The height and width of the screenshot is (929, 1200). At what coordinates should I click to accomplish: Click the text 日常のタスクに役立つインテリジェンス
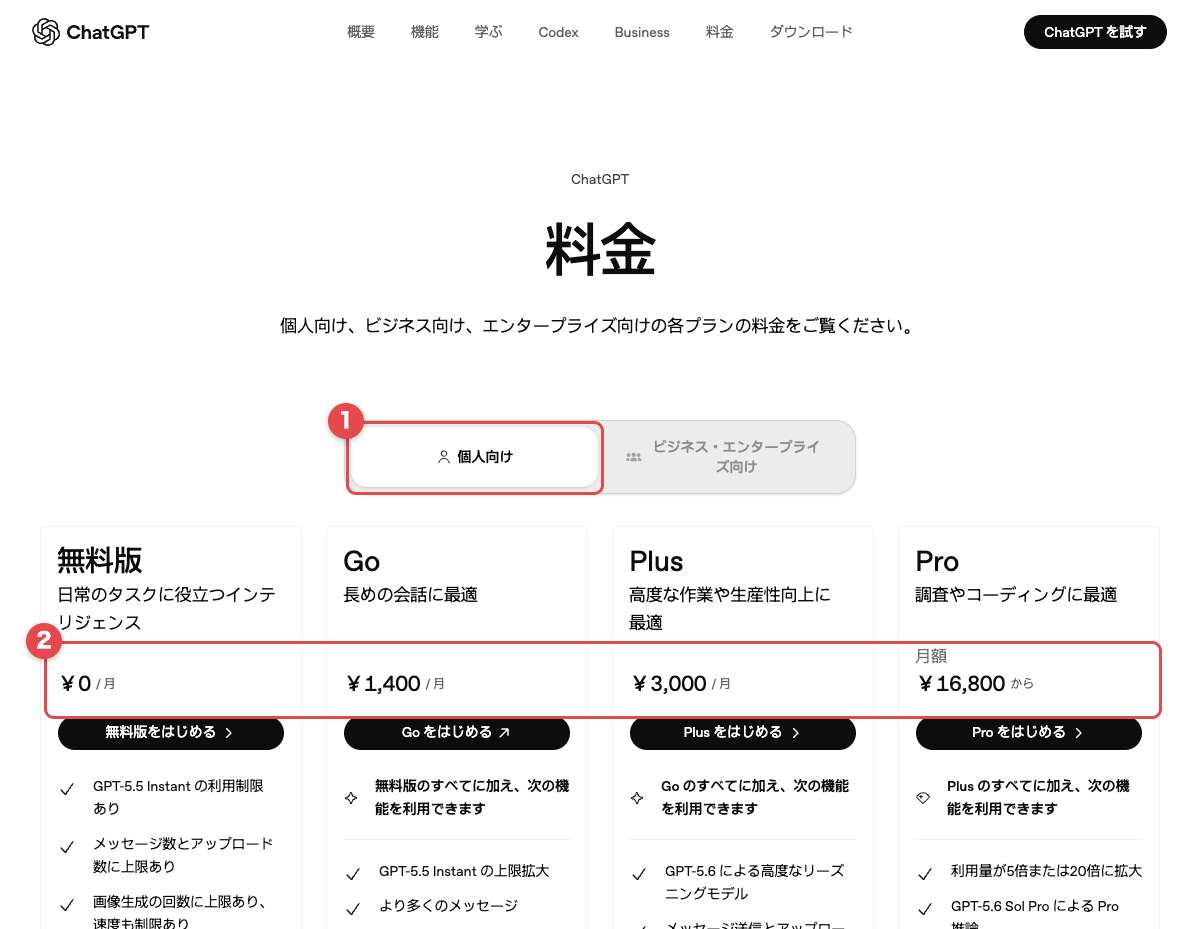tap(167, 609)
